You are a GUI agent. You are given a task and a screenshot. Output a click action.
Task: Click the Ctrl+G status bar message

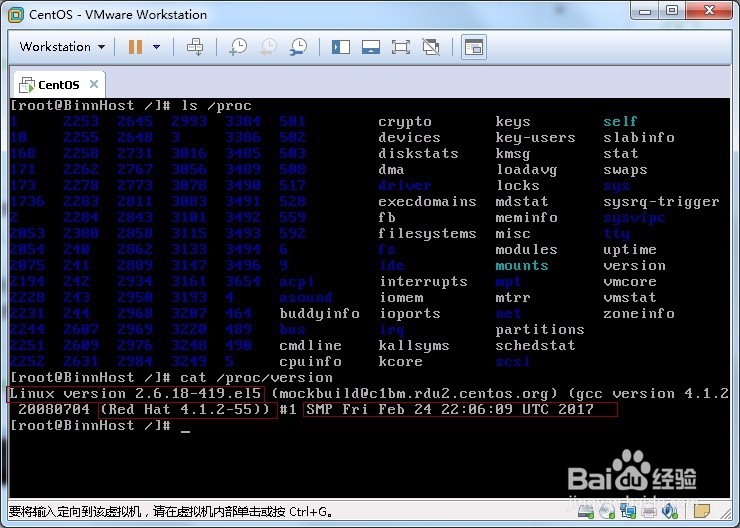pos(171,511)
